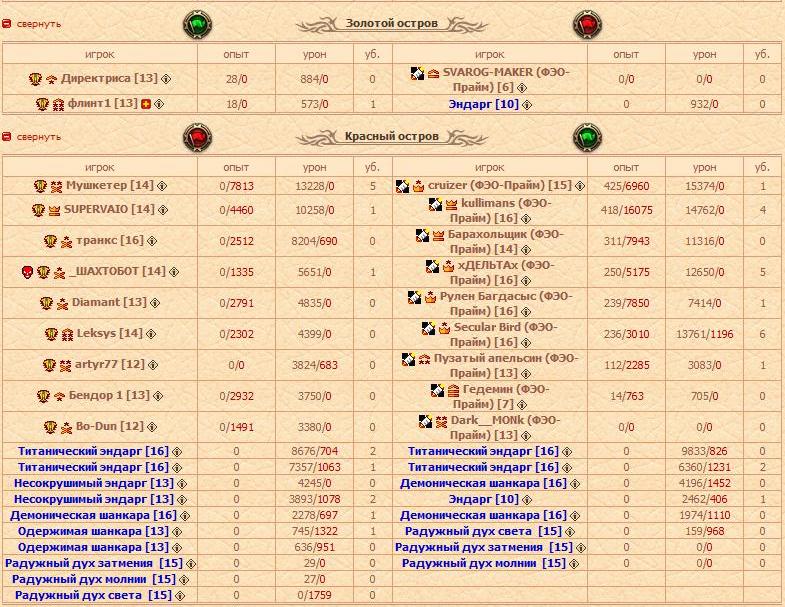
Task: Open info icon for Bo-Dun [12]
Action: 152,427
